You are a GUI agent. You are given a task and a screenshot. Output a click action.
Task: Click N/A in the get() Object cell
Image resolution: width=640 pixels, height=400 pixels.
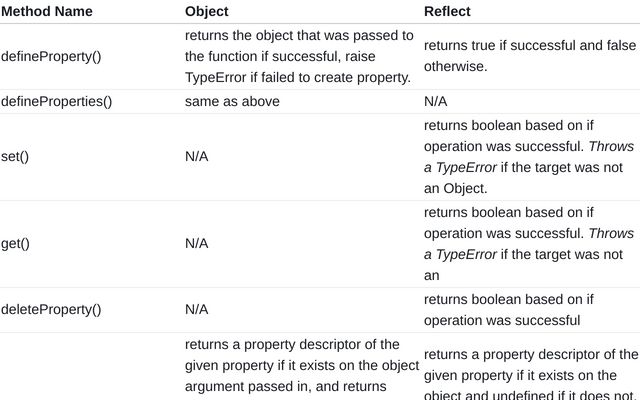(197, 244)
